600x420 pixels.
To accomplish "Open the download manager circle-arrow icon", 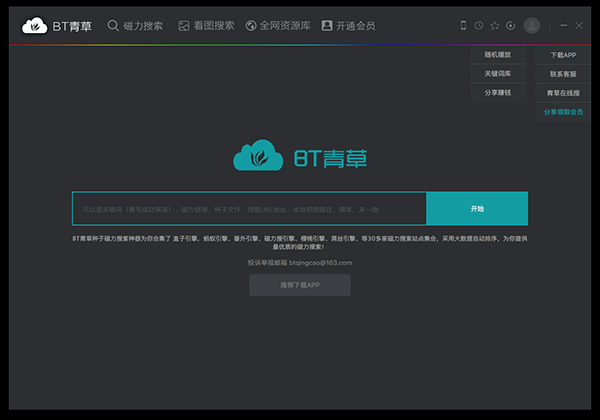I will coord(510,26).
